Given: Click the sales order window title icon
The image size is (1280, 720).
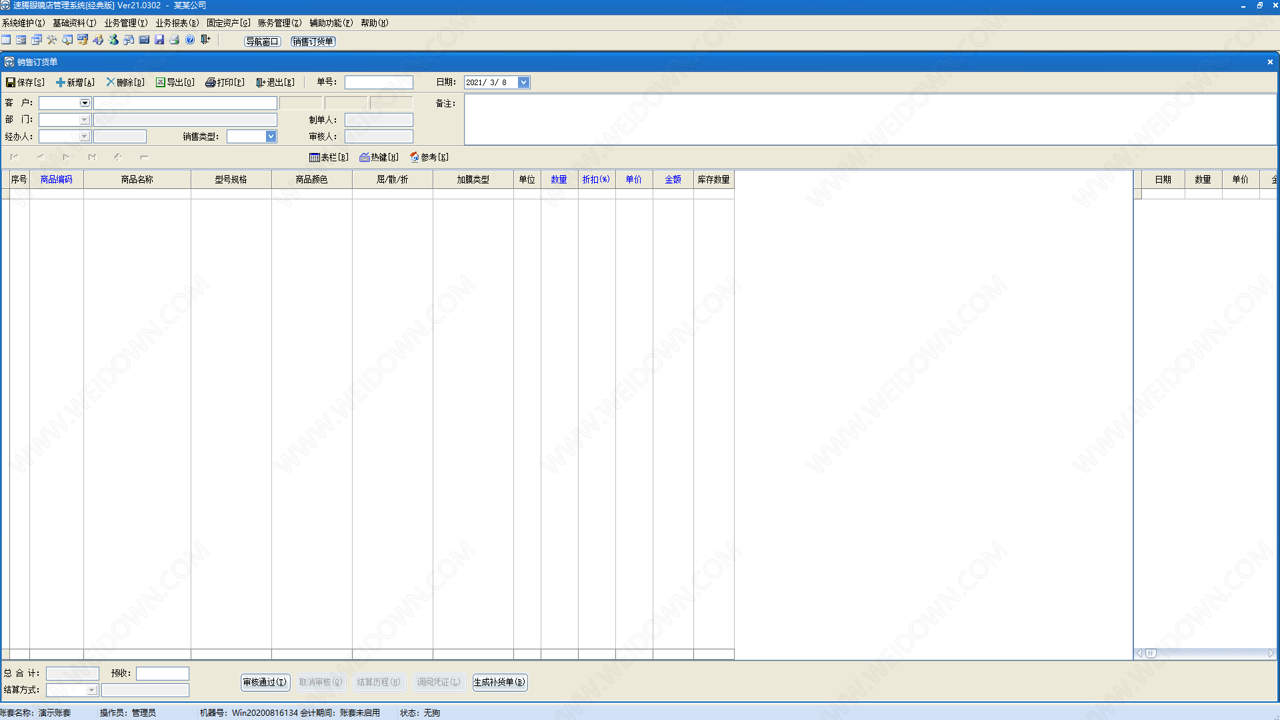Looking at the screenshot, I should 9,62.
